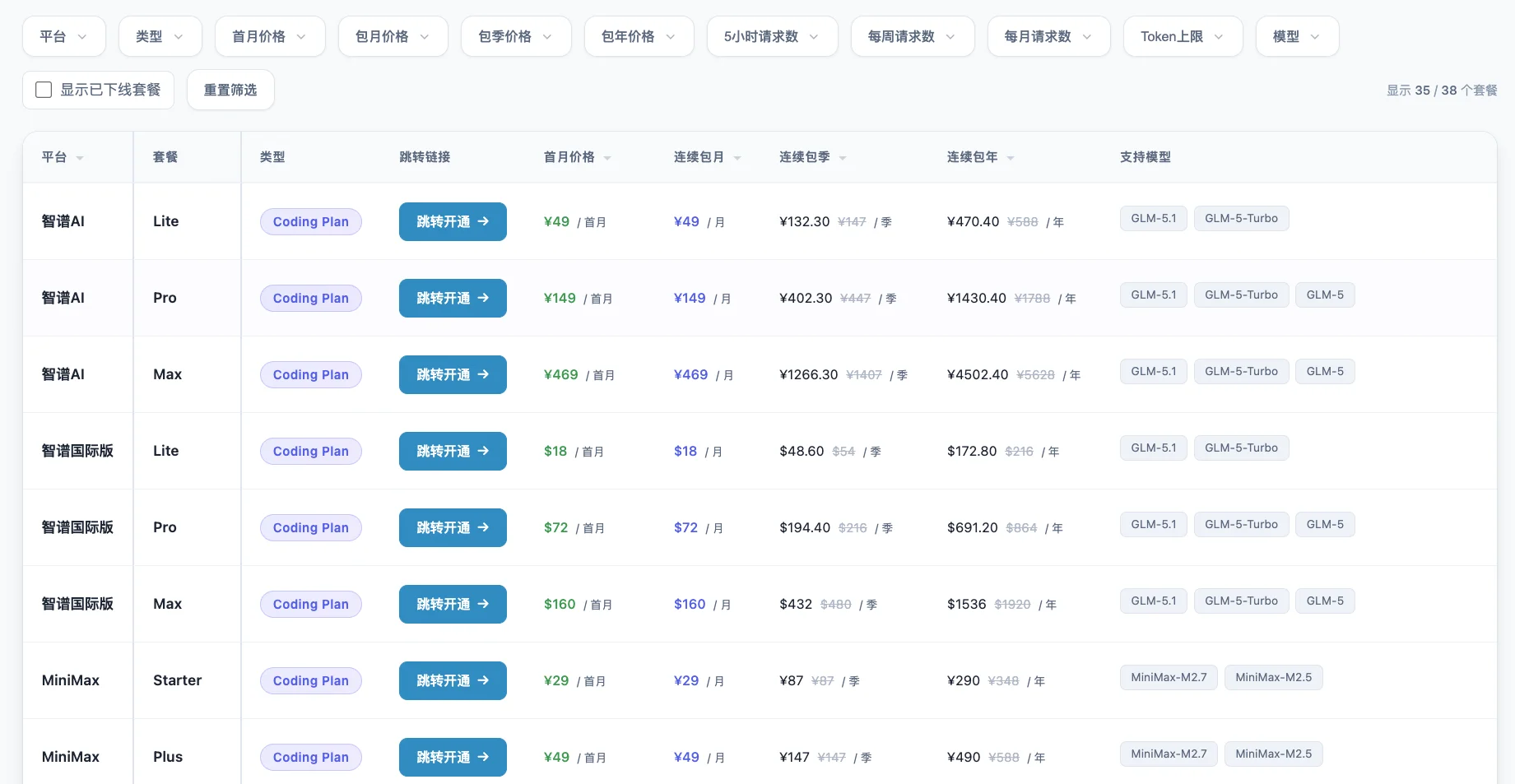Click the 重置筛选 button
Viewport: 1515px width, 784px height.
pos(230,90)
